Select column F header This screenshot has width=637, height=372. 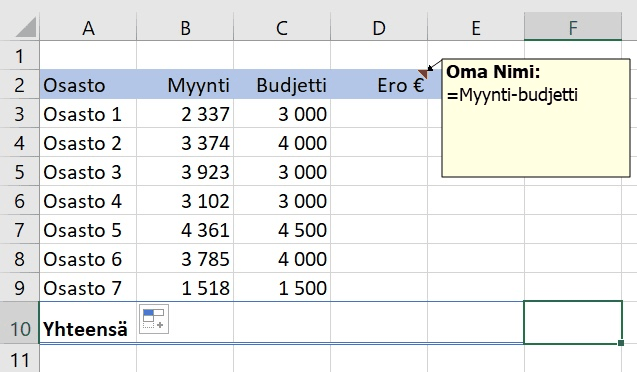[x=573, y=27]
